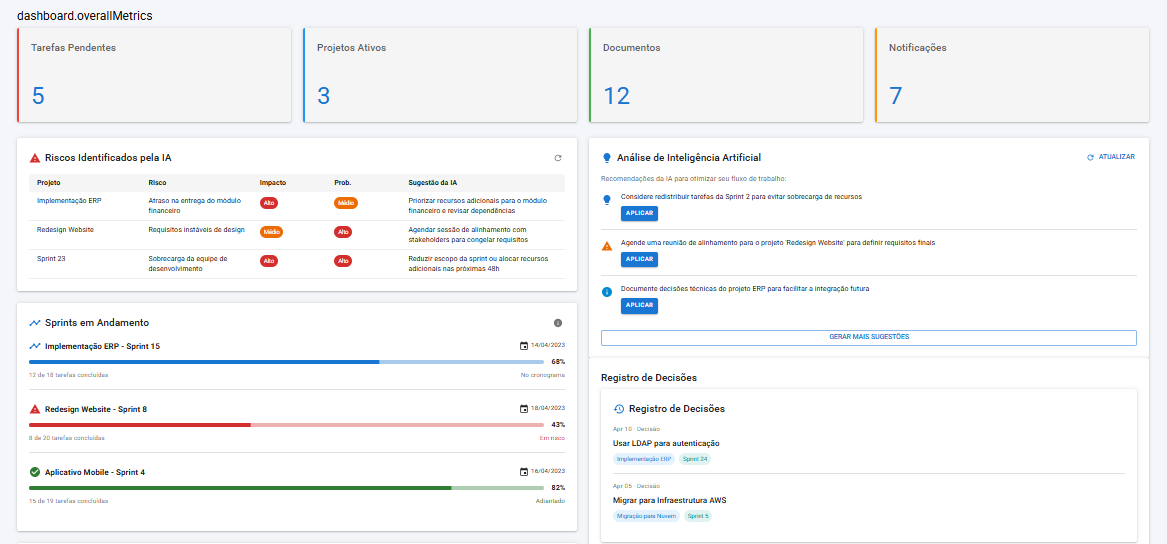Click the history icon in Registro de Decisões
The image size is (1167, 544).
click(x=619, y=409)
